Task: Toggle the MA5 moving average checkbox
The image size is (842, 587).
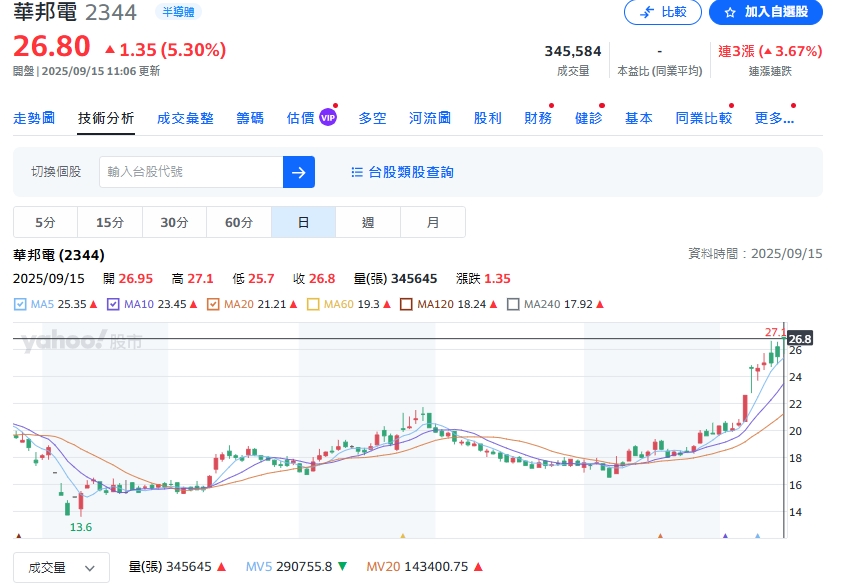Action: [x=20, y=304]
